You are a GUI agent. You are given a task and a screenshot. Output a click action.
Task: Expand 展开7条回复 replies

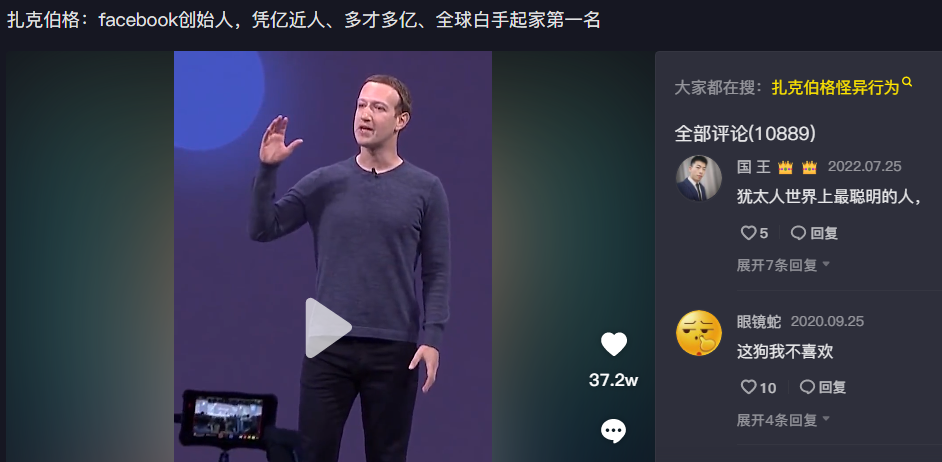click(783, 265)
